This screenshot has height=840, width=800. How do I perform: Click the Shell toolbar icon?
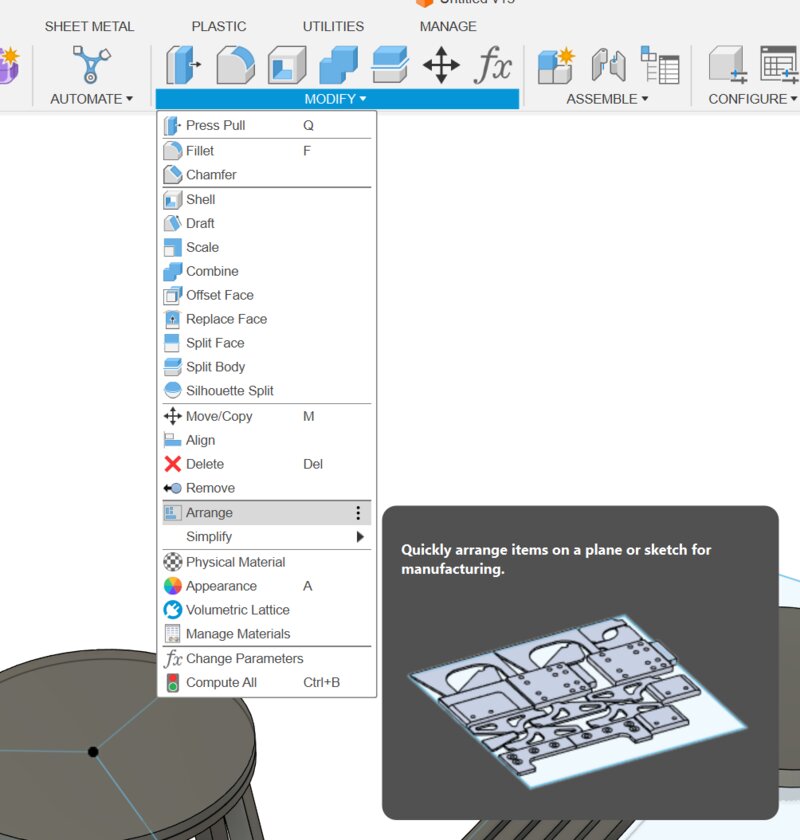(287, 65)
